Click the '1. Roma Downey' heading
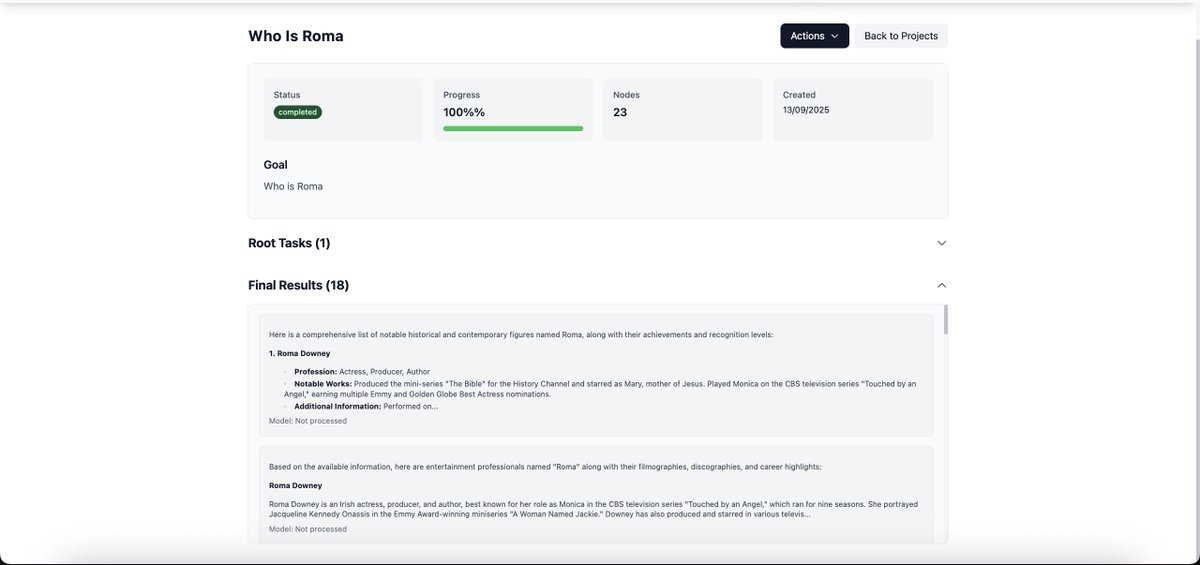The height and width of the screenshot is (565, 1200). point(299,353)
